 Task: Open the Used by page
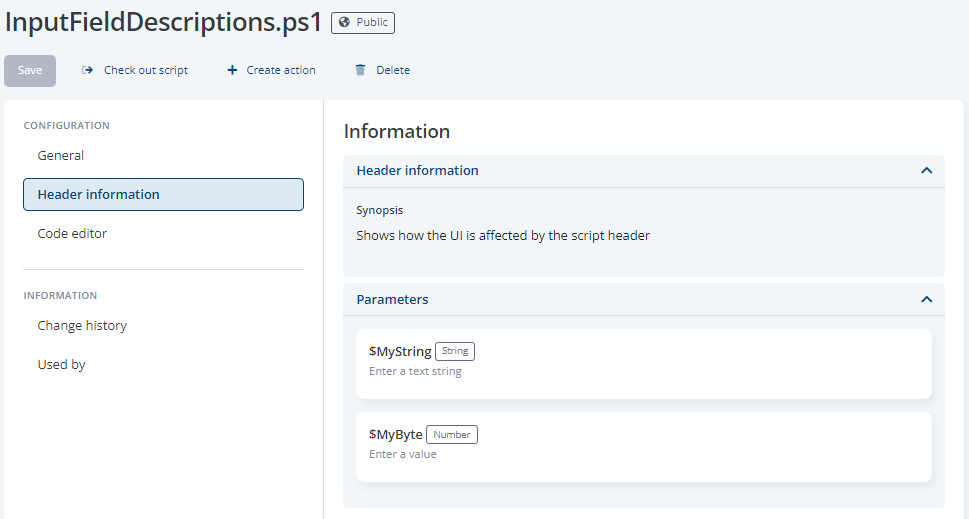pyautogui.click(x=61, y=365)
